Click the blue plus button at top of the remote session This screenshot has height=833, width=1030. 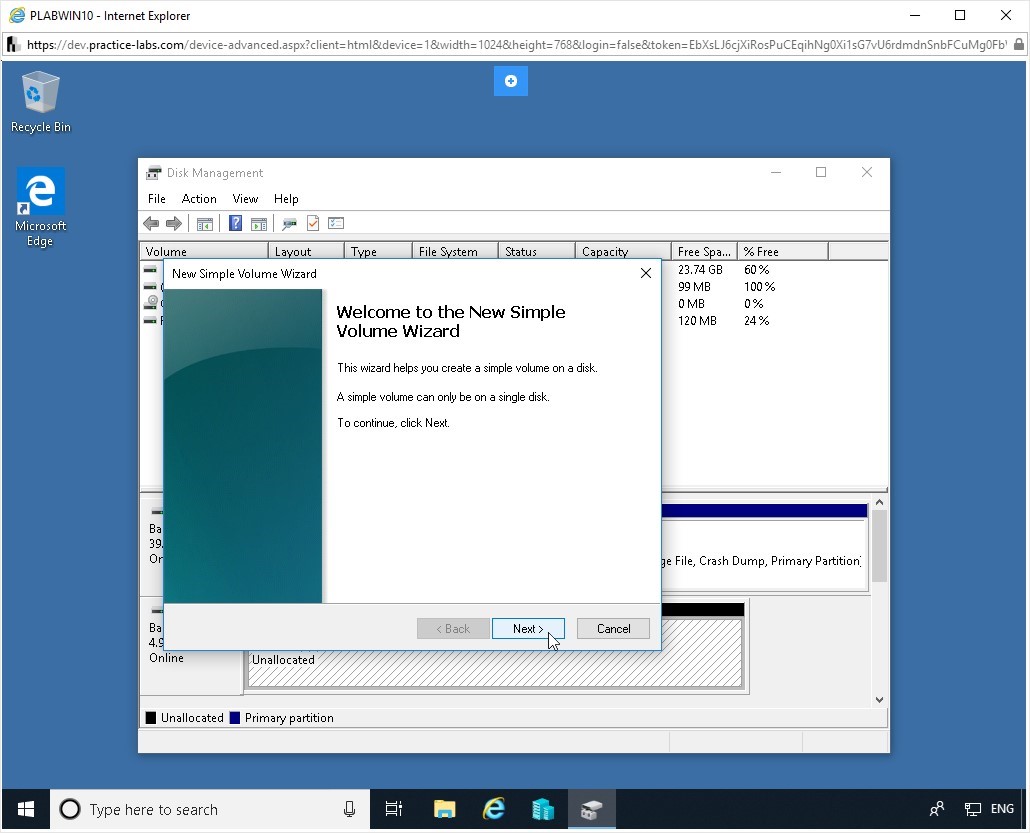click(x=510, y=81)
